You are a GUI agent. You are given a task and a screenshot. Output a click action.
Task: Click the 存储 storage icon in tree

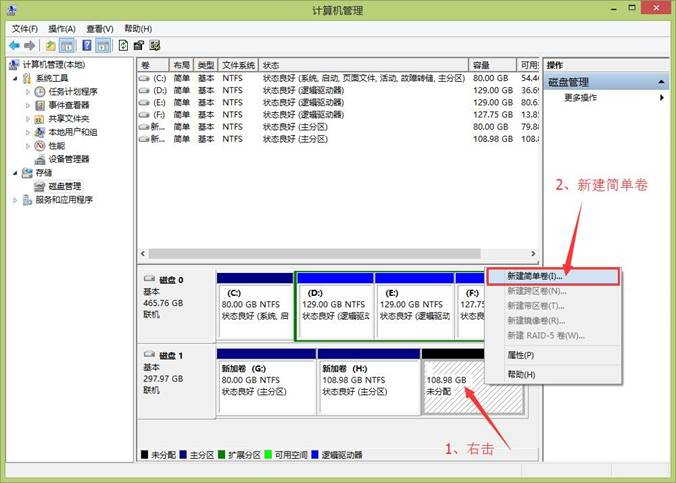(x=27, y=173)
